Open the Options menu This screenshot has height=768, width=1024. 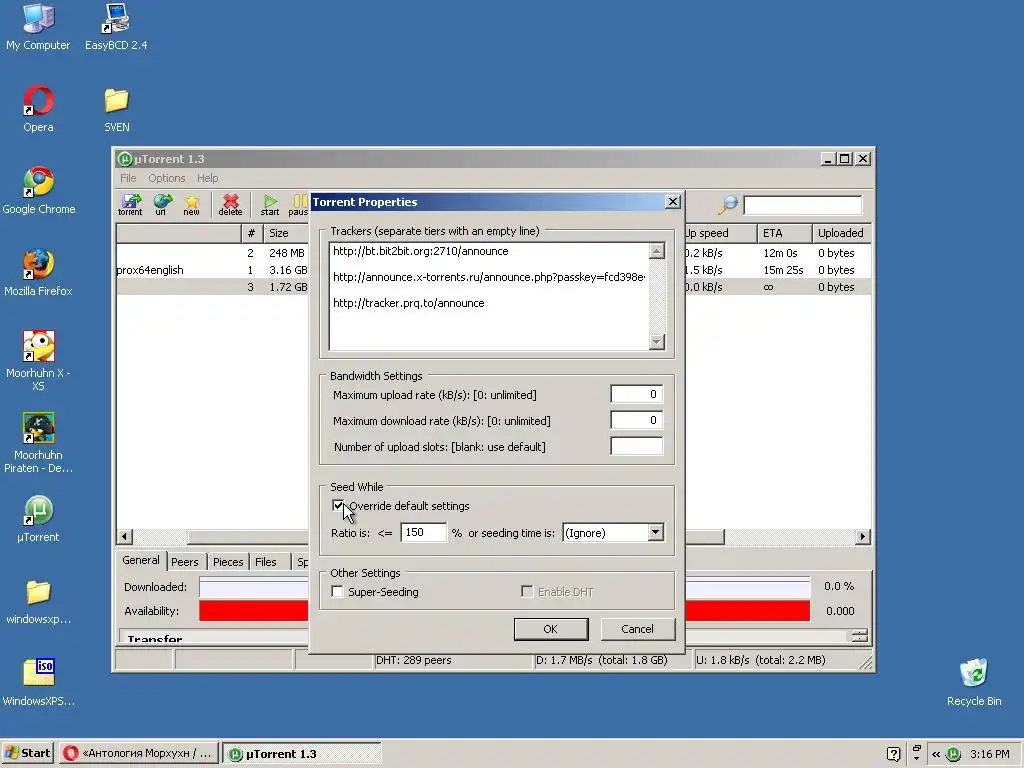coord(167,178)
